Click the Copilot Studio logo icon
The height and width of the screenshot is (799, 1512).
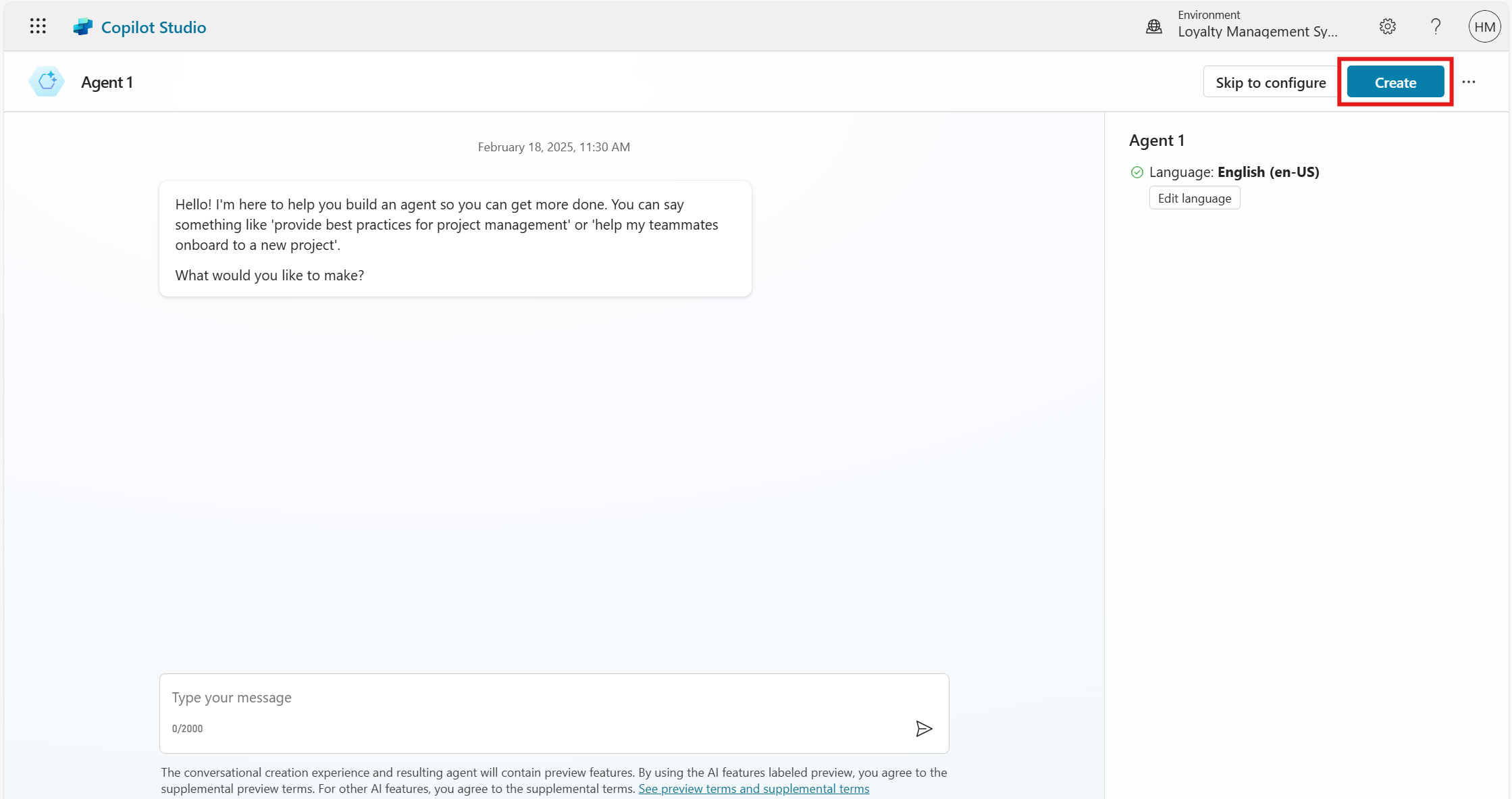(83, 27)
